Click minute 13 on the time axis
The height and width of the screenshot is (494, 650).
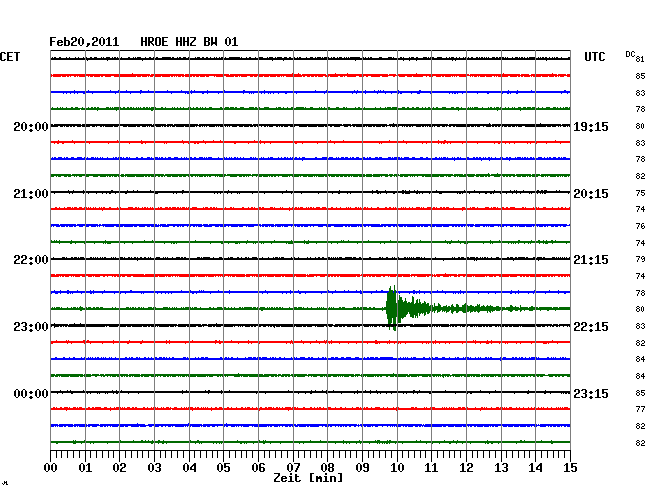pyautogui.click(x=501, y=467)
